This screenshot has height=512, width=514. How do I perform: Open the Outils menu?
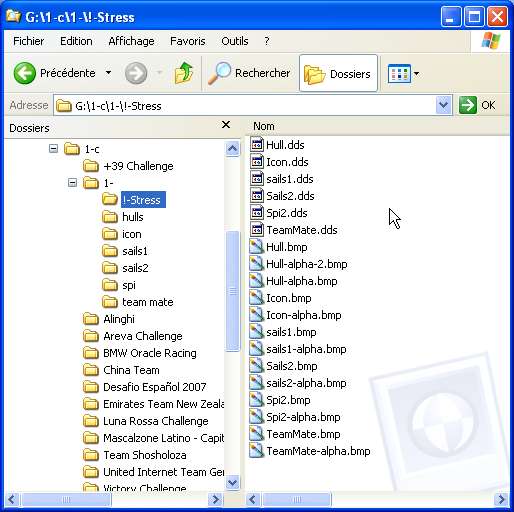click(x=235, y=41)
